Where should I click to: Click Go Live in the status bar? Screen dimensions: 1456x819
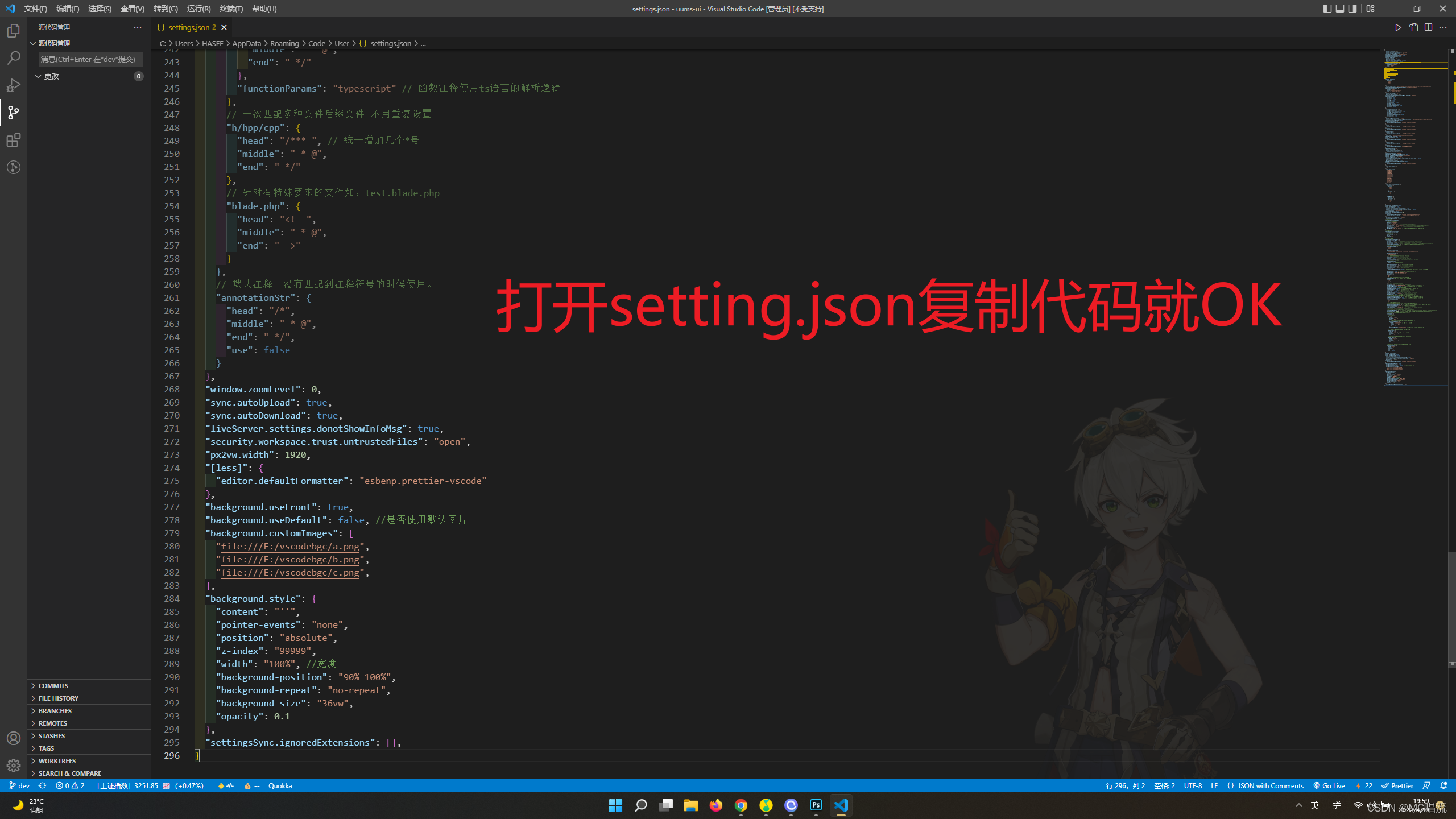(1329, 785)
